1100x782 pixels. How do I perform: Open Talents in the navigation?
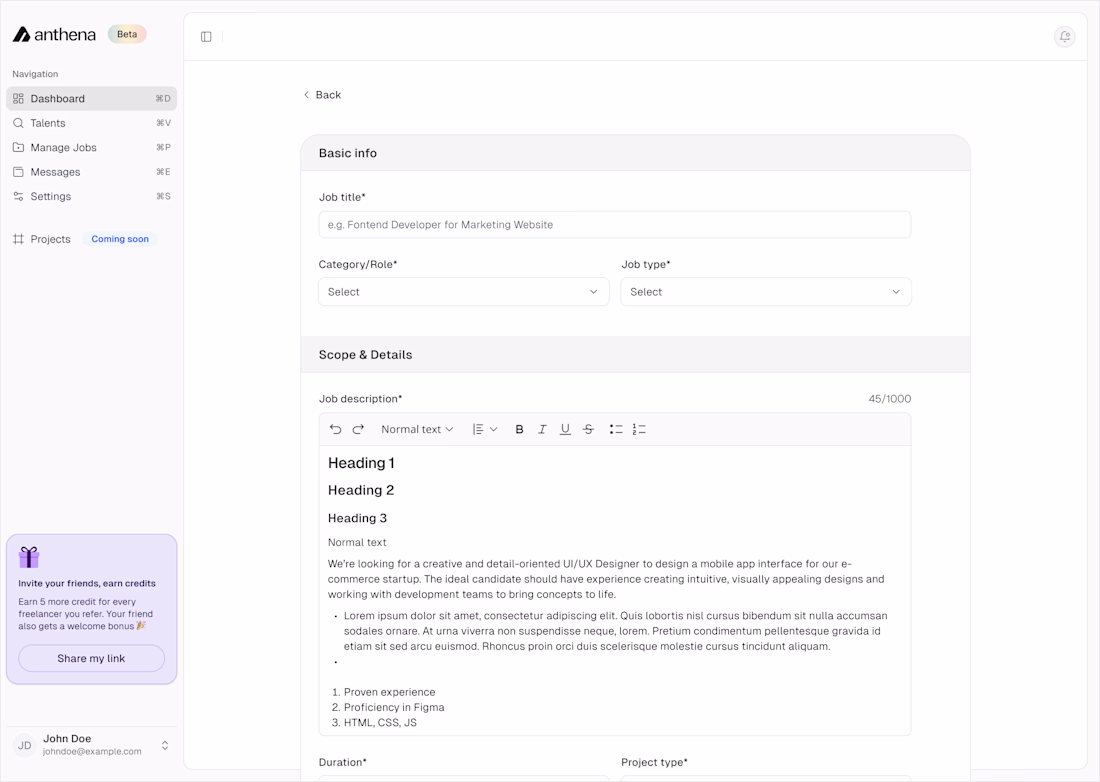tap(91, 123)
